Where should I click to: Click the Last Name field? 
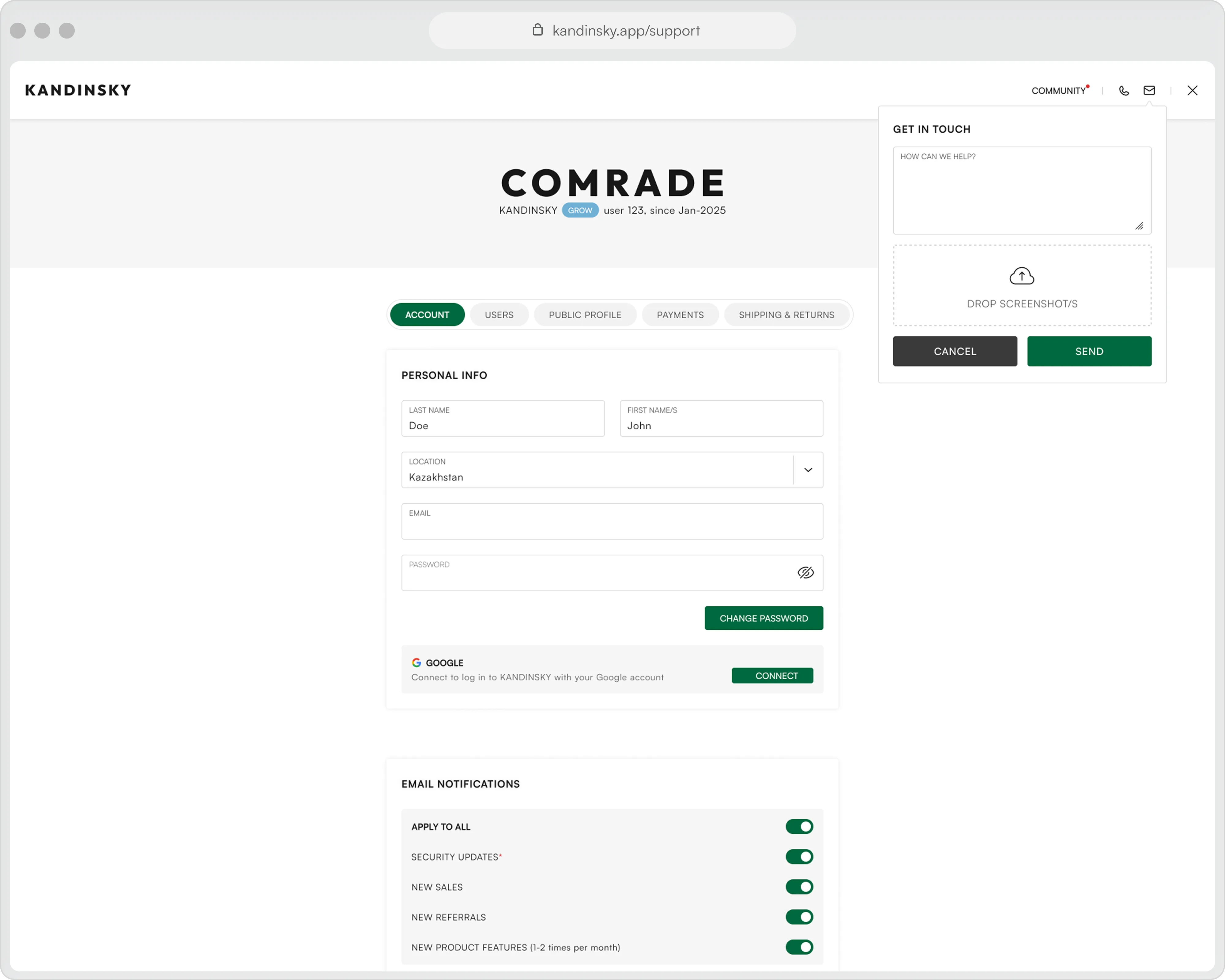tap(502, 418)
